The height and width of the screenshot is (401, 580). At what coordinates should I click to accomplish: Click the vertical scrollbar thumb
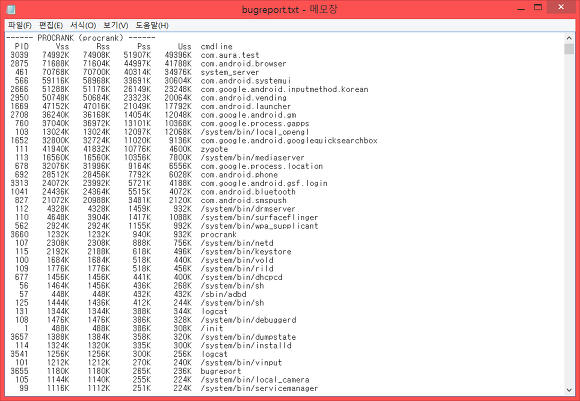569,49
